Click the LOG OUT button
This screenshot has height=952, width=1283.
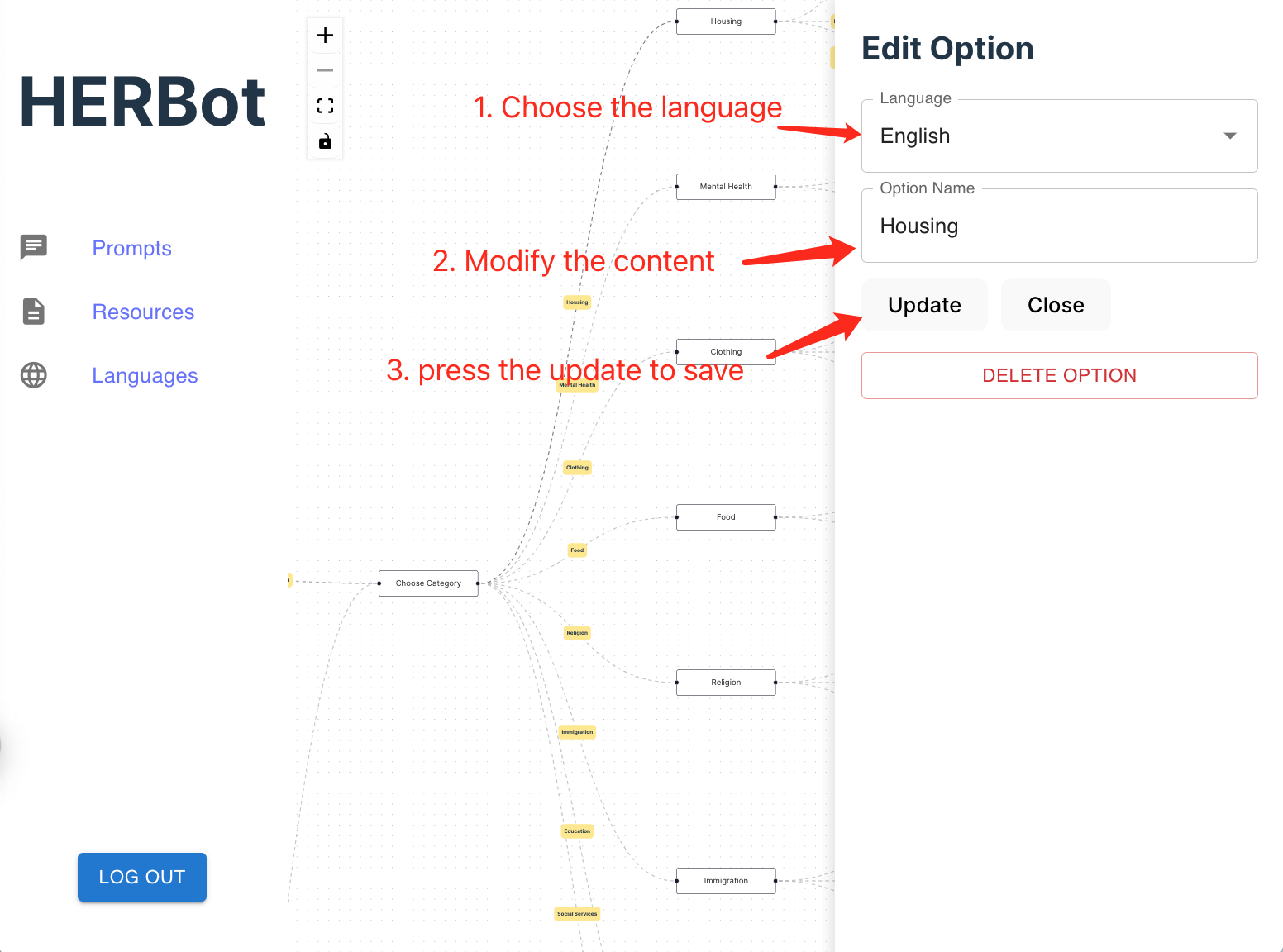coord(142,877)
